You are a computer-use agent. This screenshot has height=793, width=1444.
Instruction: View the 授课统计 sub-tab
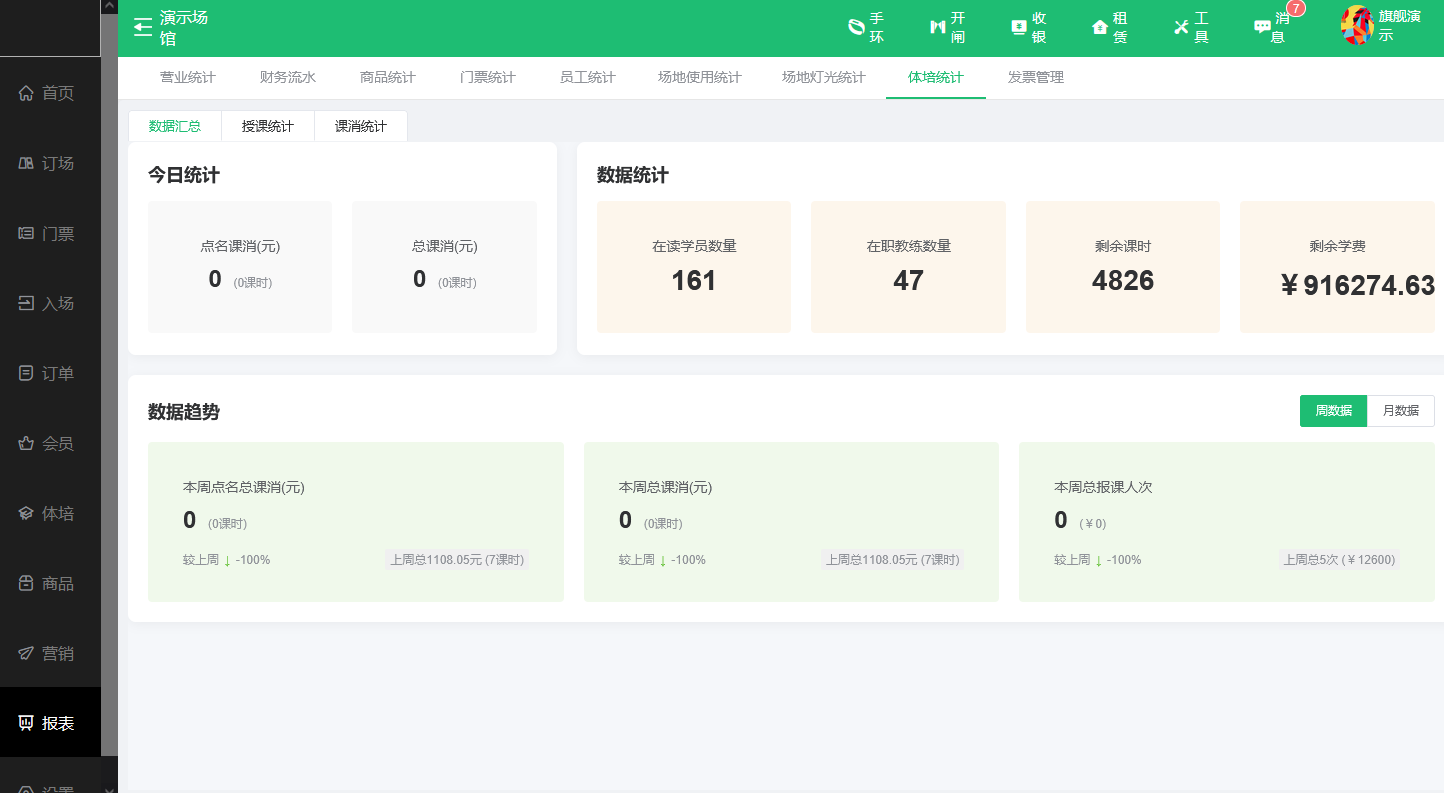click(x=267, y=125)
